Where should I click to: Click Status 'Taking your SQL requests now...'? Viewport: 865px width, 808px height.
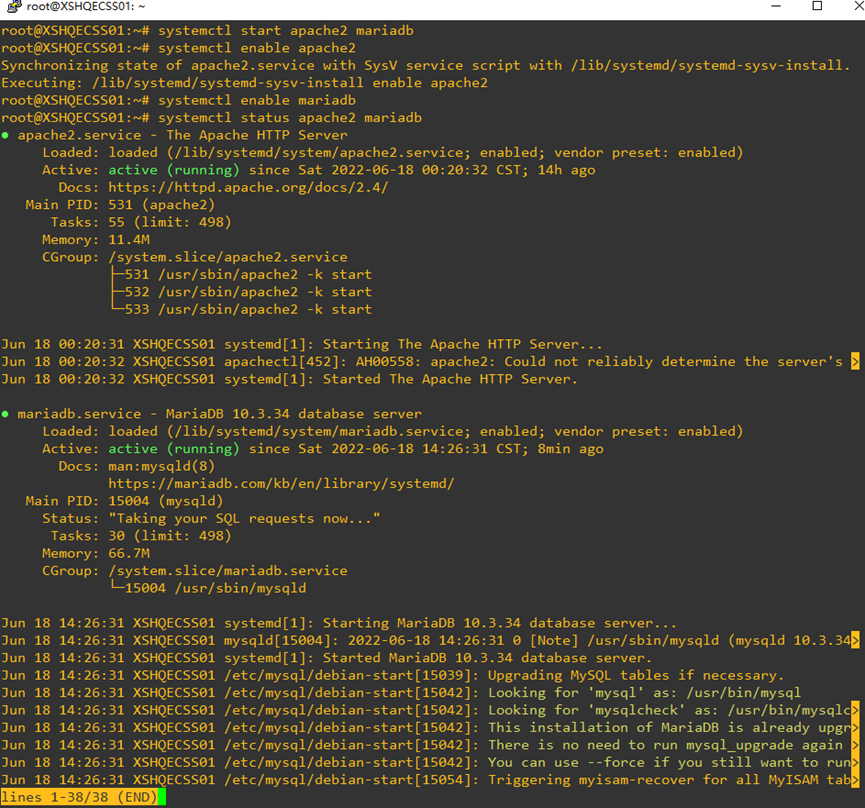coord(244,518)
